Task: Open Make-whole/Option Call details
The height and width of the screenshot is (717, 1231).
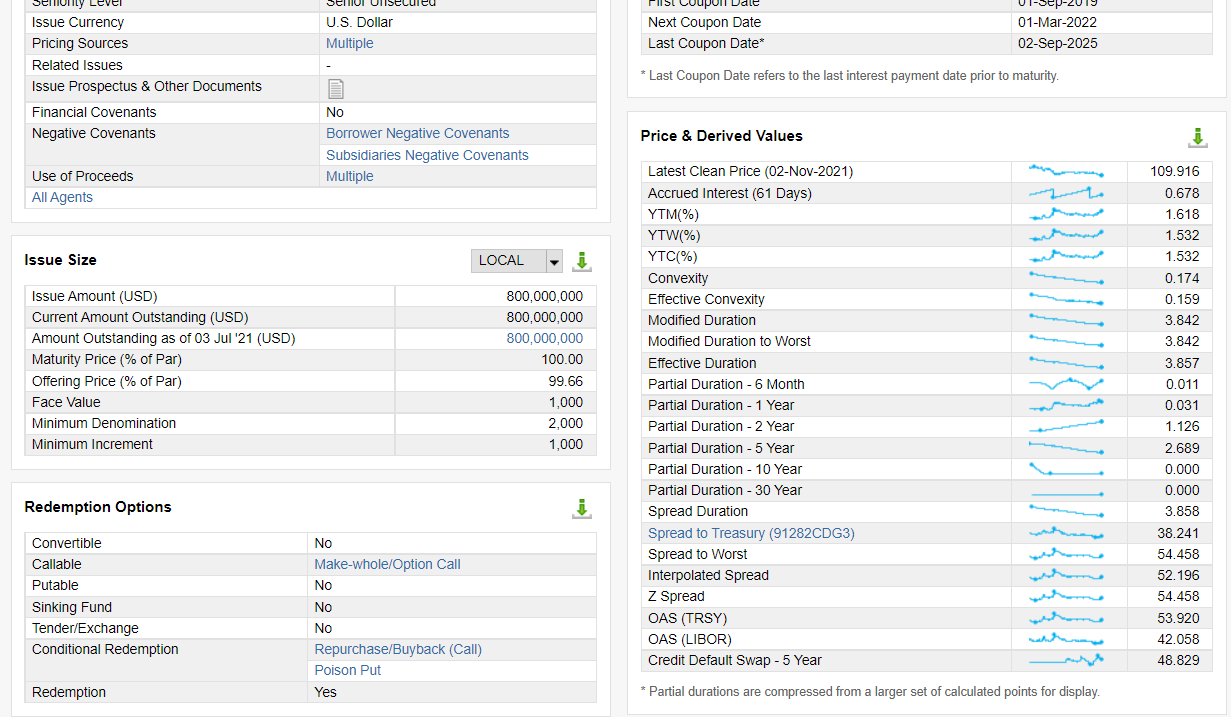Action: click(x=387, y=563)
